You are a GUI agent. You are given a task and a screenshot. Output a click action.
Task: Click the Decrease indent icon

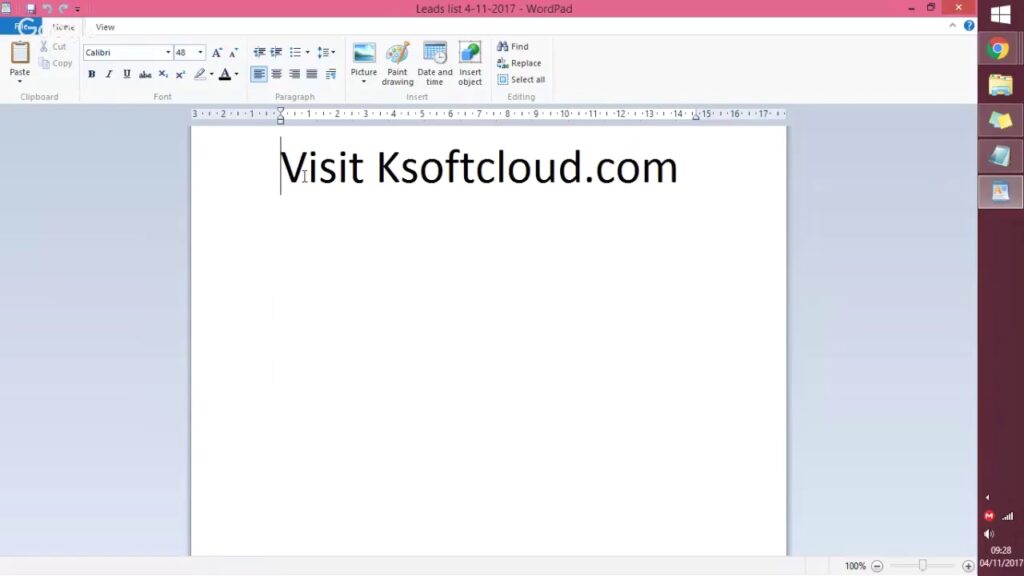[x=259, y=52]
